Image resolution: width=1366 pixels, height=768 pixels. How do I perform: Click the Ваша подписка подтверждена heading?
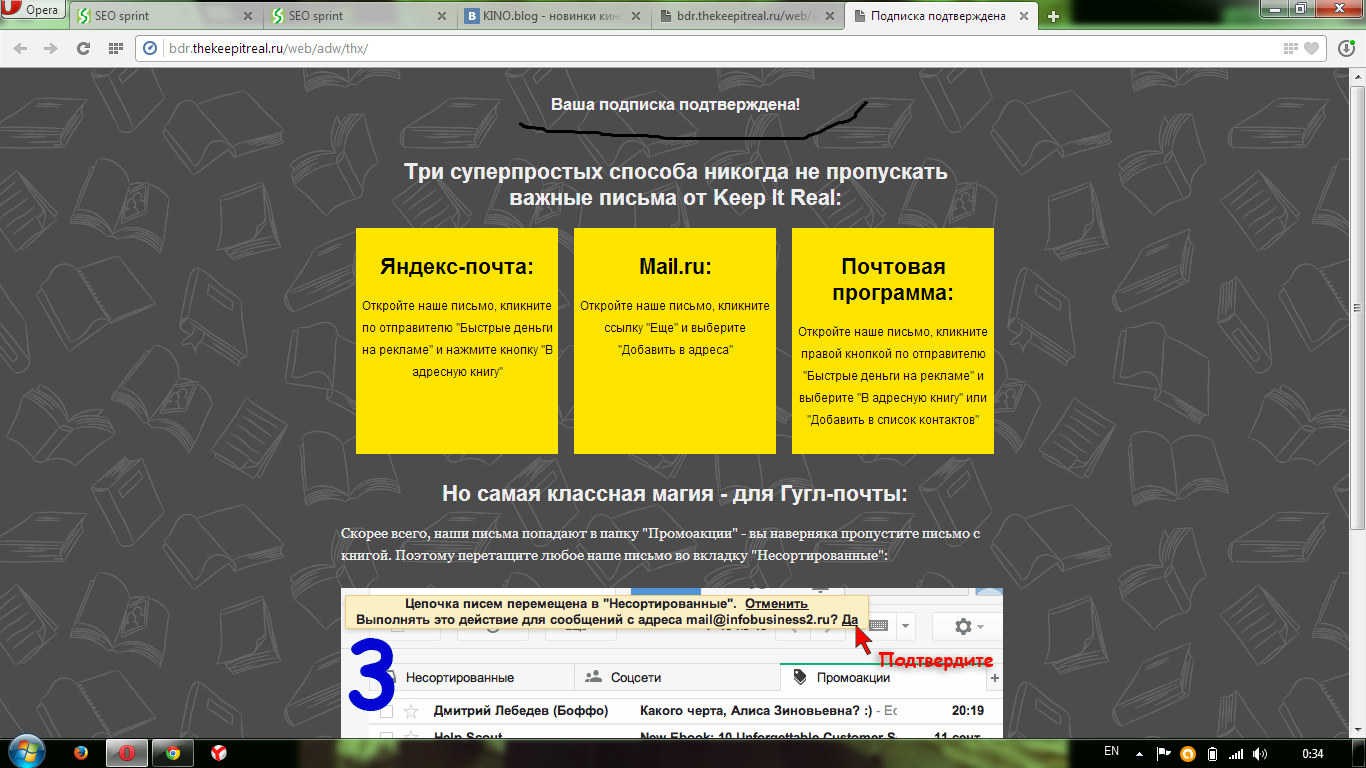point(675,104)
